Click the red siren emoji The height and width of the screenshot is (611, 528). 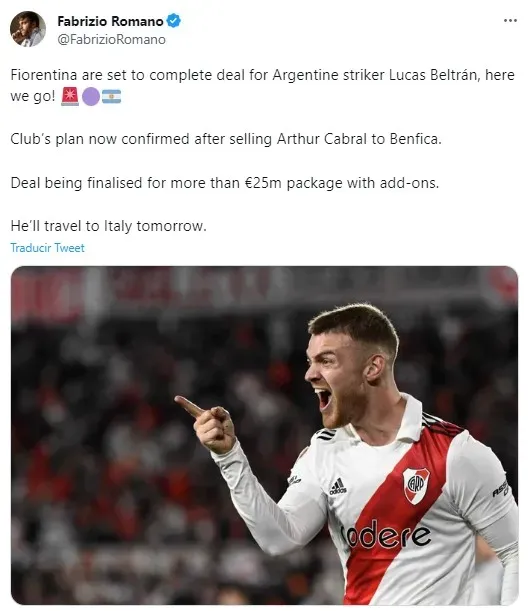pyautogui.click(x=70, y=96)
